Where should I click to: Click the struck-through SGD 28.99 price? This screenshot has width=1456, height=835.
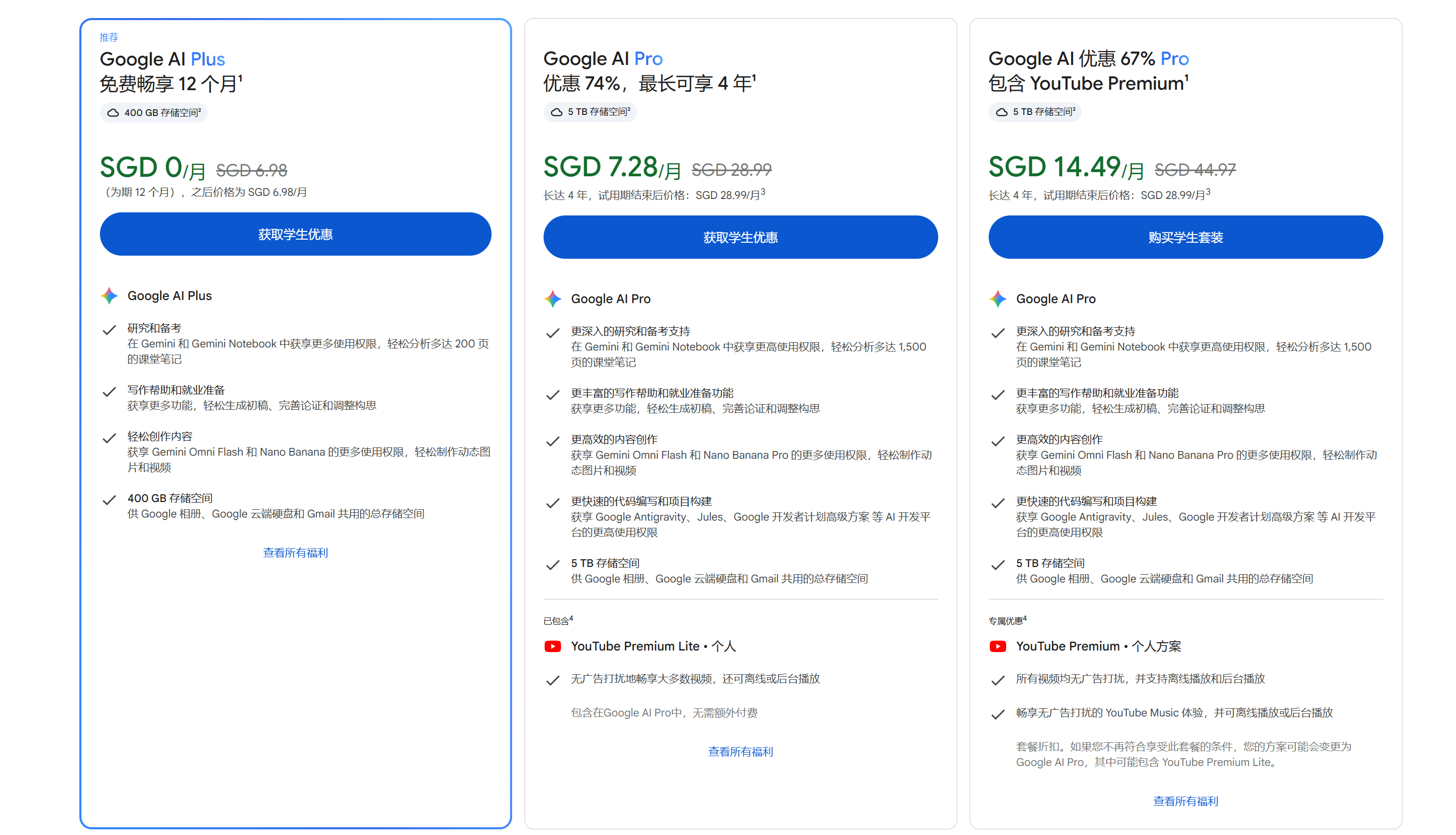pos(732,169)
